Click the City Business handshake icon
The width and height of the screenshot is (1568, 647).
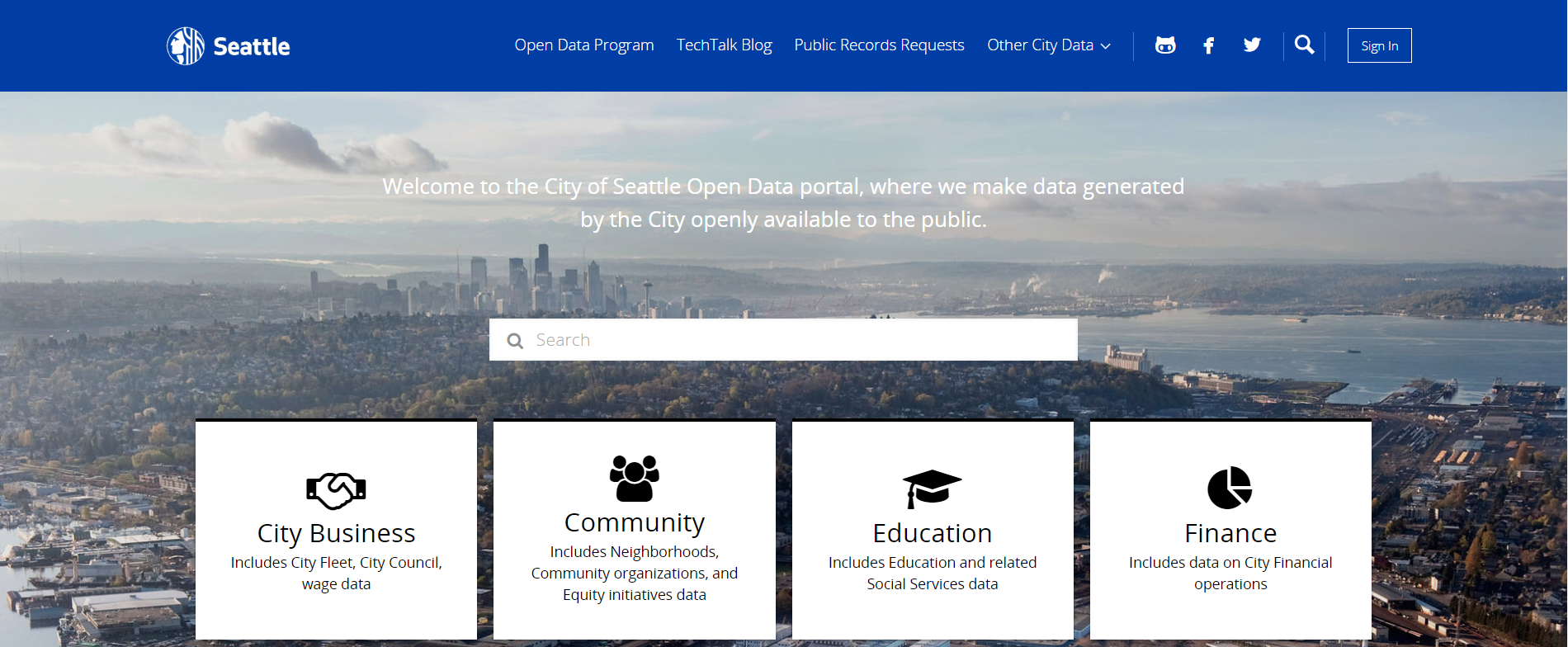[337, 491]
